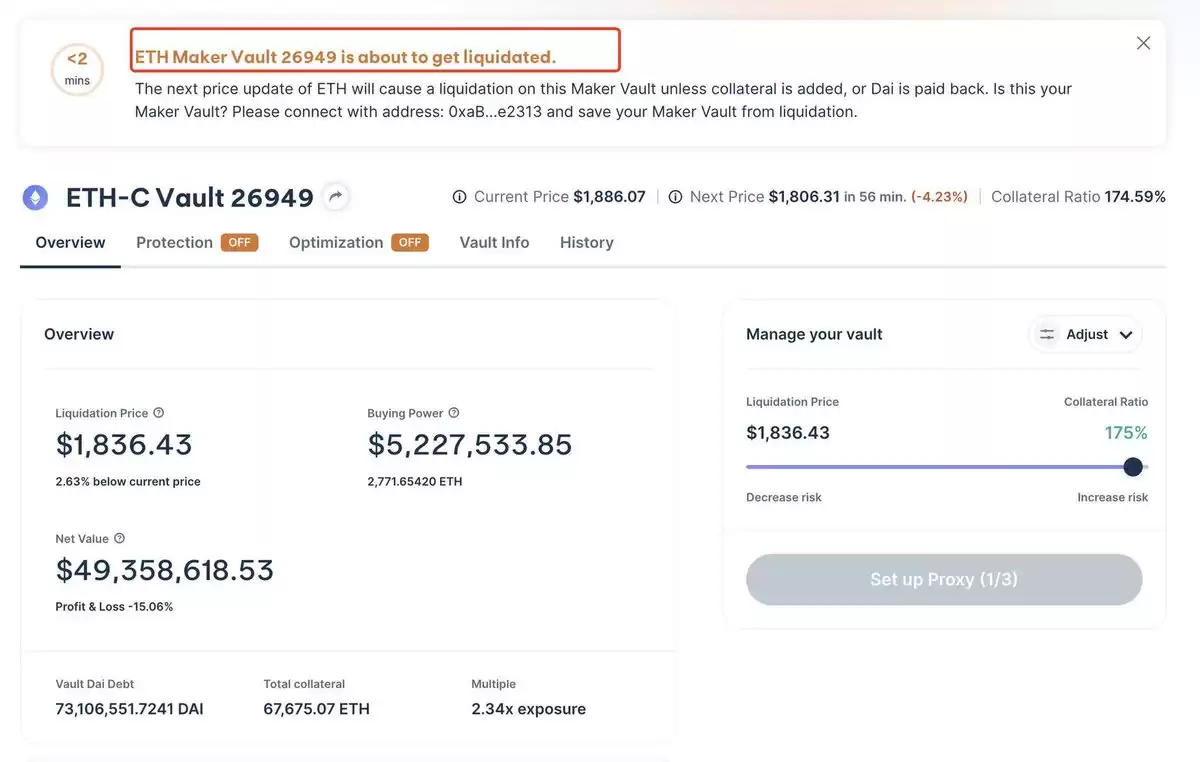
Task: Click the share arrow next to vault title
Action: point(337,197)
